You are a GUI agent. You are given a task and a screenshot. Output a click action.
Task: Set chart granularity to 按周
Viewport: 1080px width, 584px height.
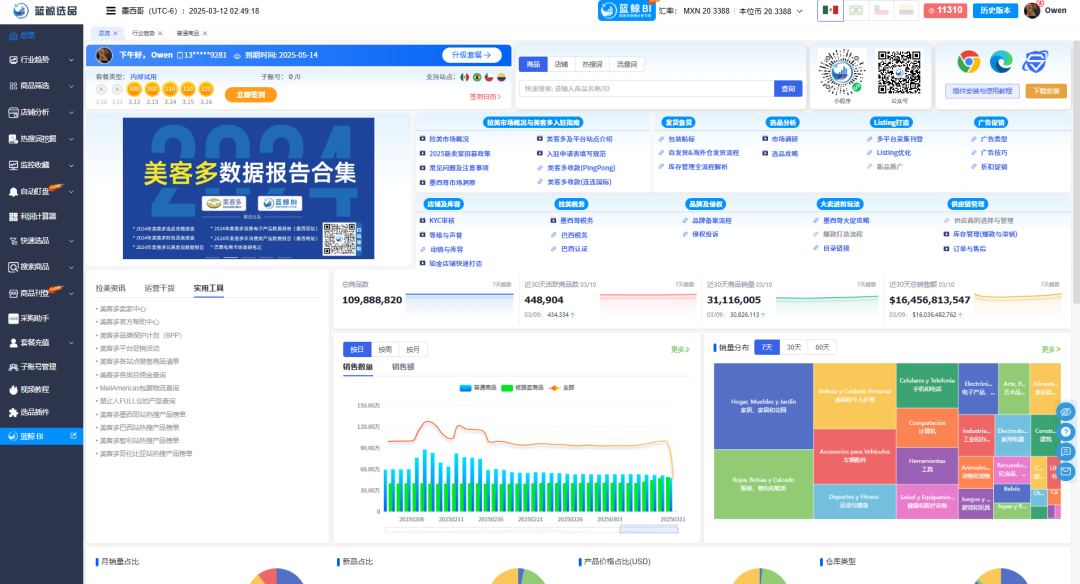[385, 350]
